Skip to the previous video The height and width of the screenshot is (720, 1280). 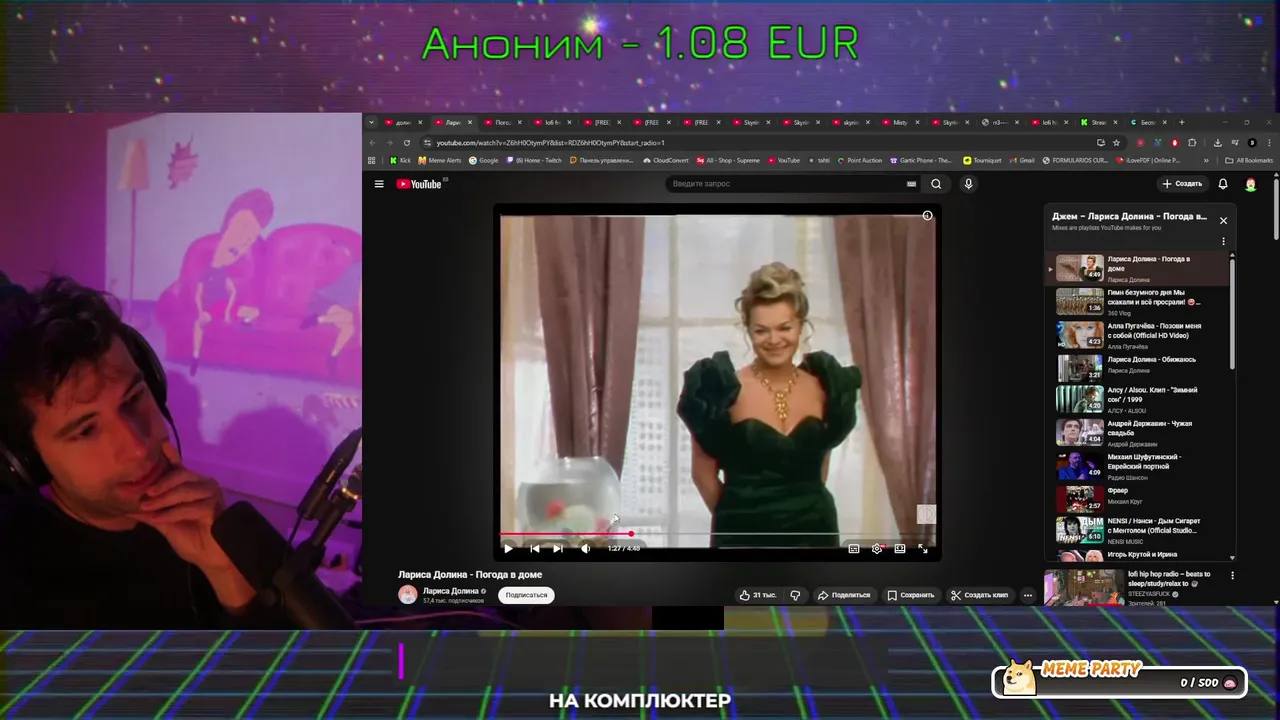point(534,548)
